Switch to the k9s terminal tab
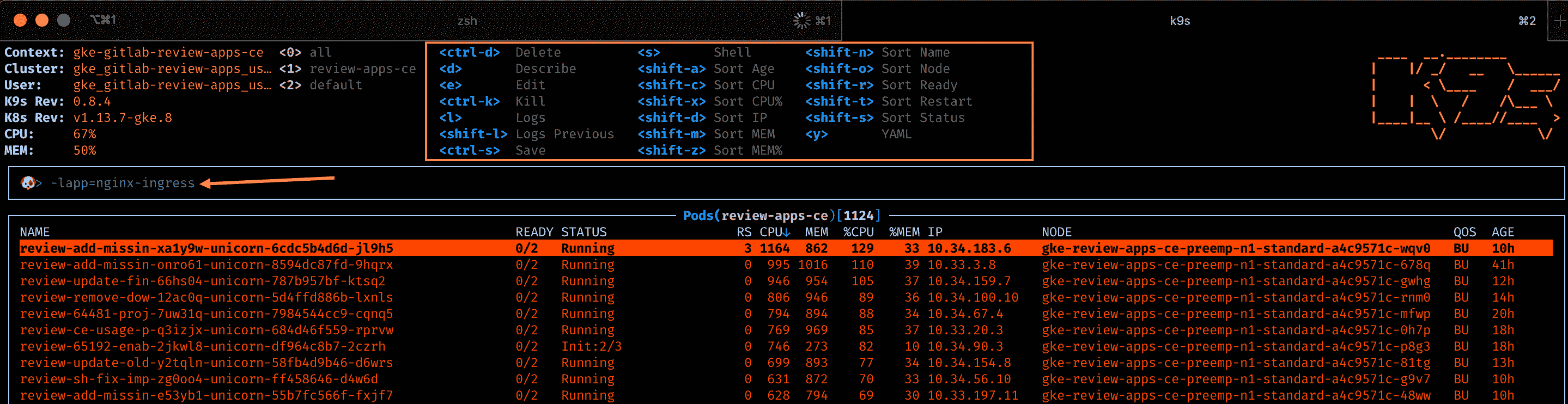Viewport: 1568px width, 404px height. [1179, 21]
